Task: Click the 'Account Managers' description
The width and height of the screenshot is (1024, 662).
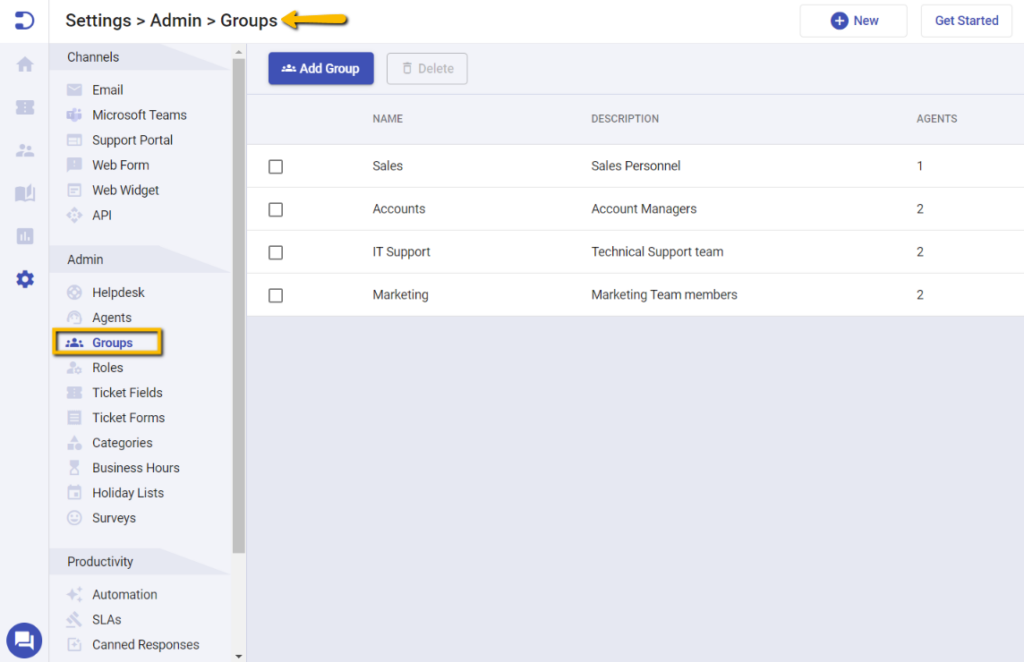Action: pos(644,209)
